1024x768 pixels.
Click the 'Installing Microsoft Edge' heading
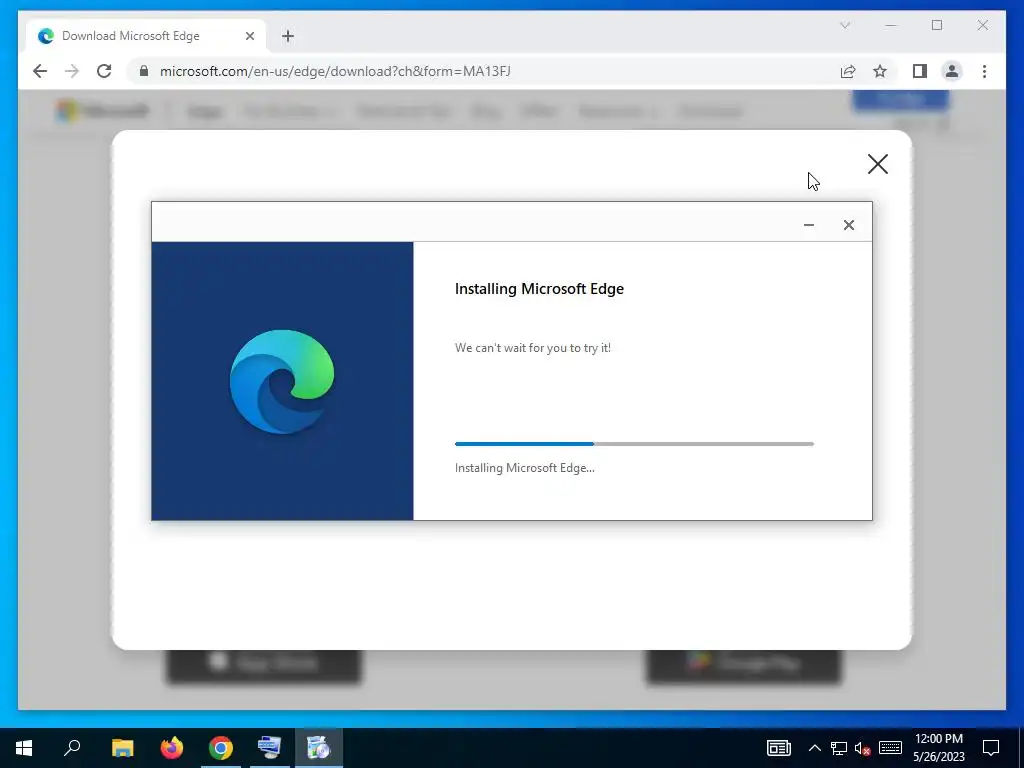[539, 289]
